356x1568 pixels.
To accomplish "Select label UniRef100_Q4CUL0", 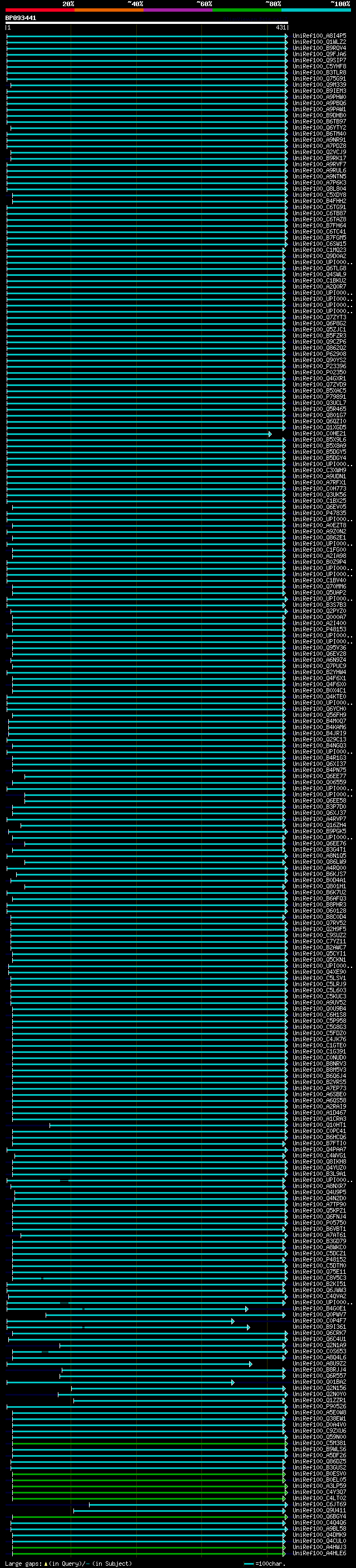I will click(319, 1542).
